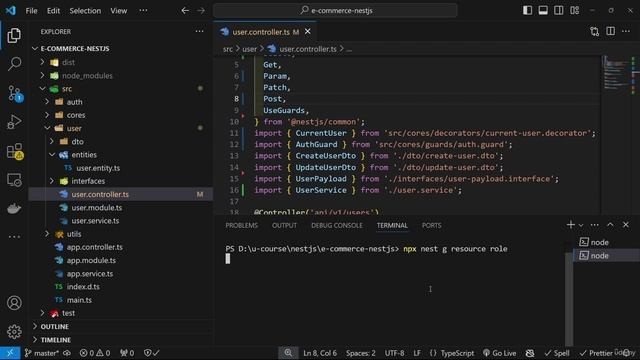This screenshot has width=640, height=360.
Task: Click the remote window indicator in status bar
Action: (x=10, y=353)
